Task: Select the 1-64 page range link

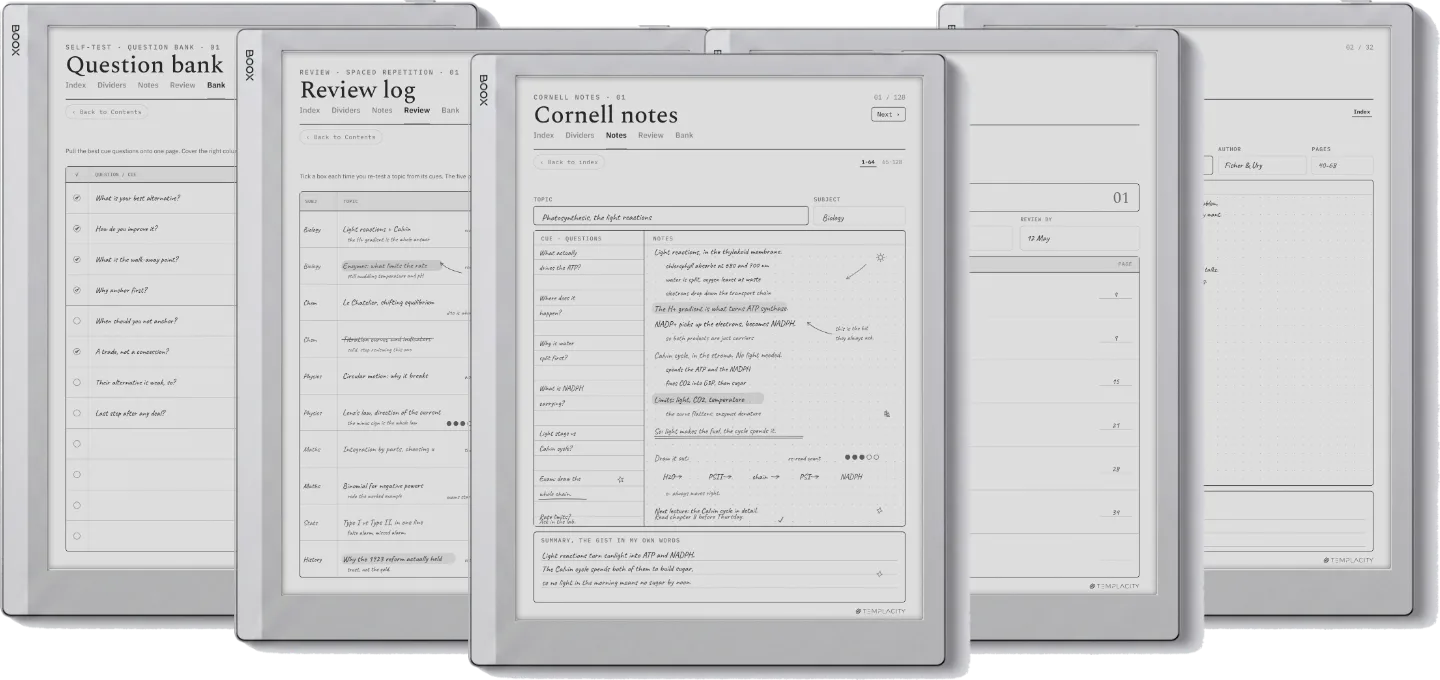Action: [x=867, y=162]
